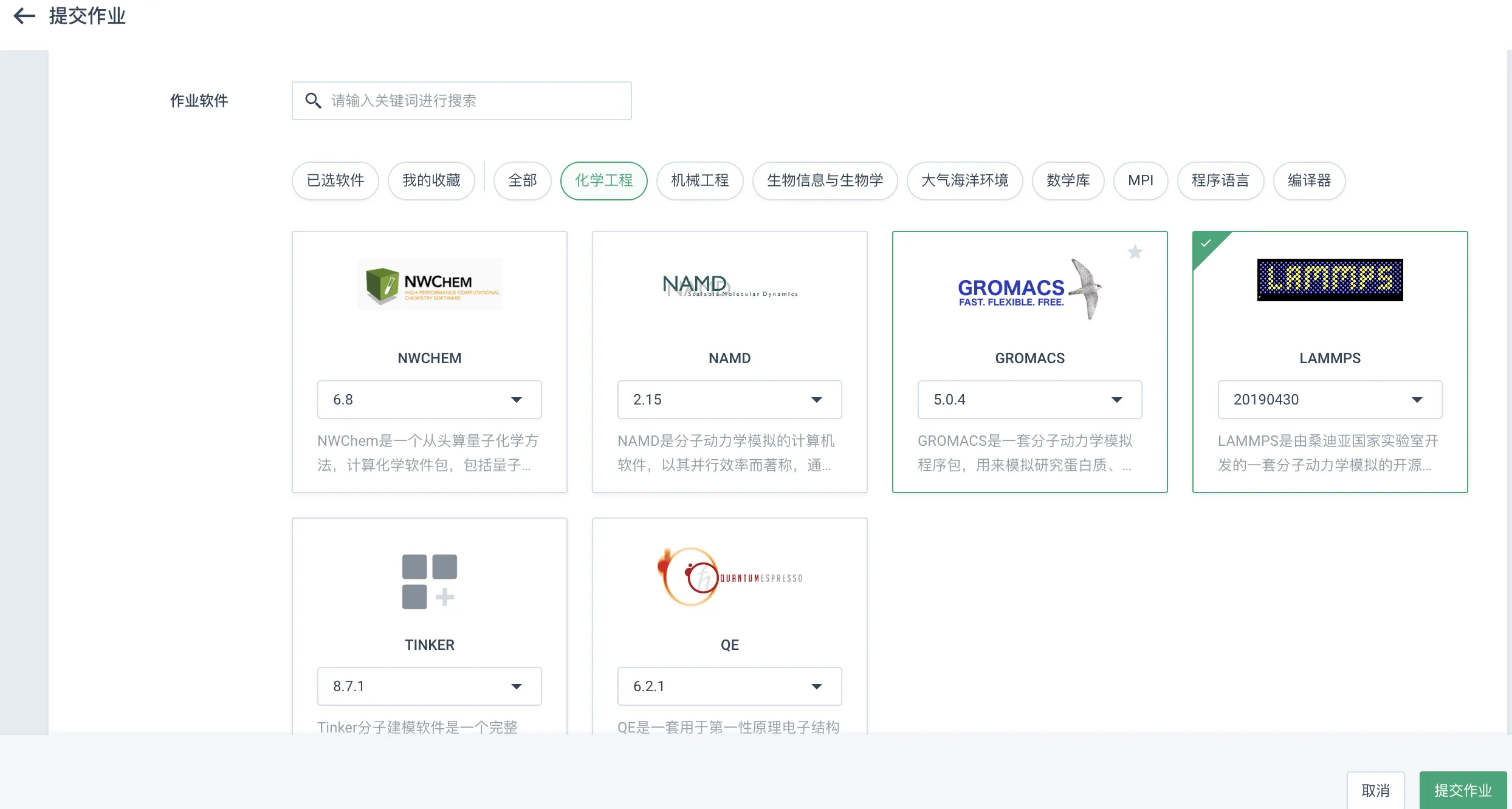Click the QE description text
The image size is (1512, 809).
click(x=729, y=727)
